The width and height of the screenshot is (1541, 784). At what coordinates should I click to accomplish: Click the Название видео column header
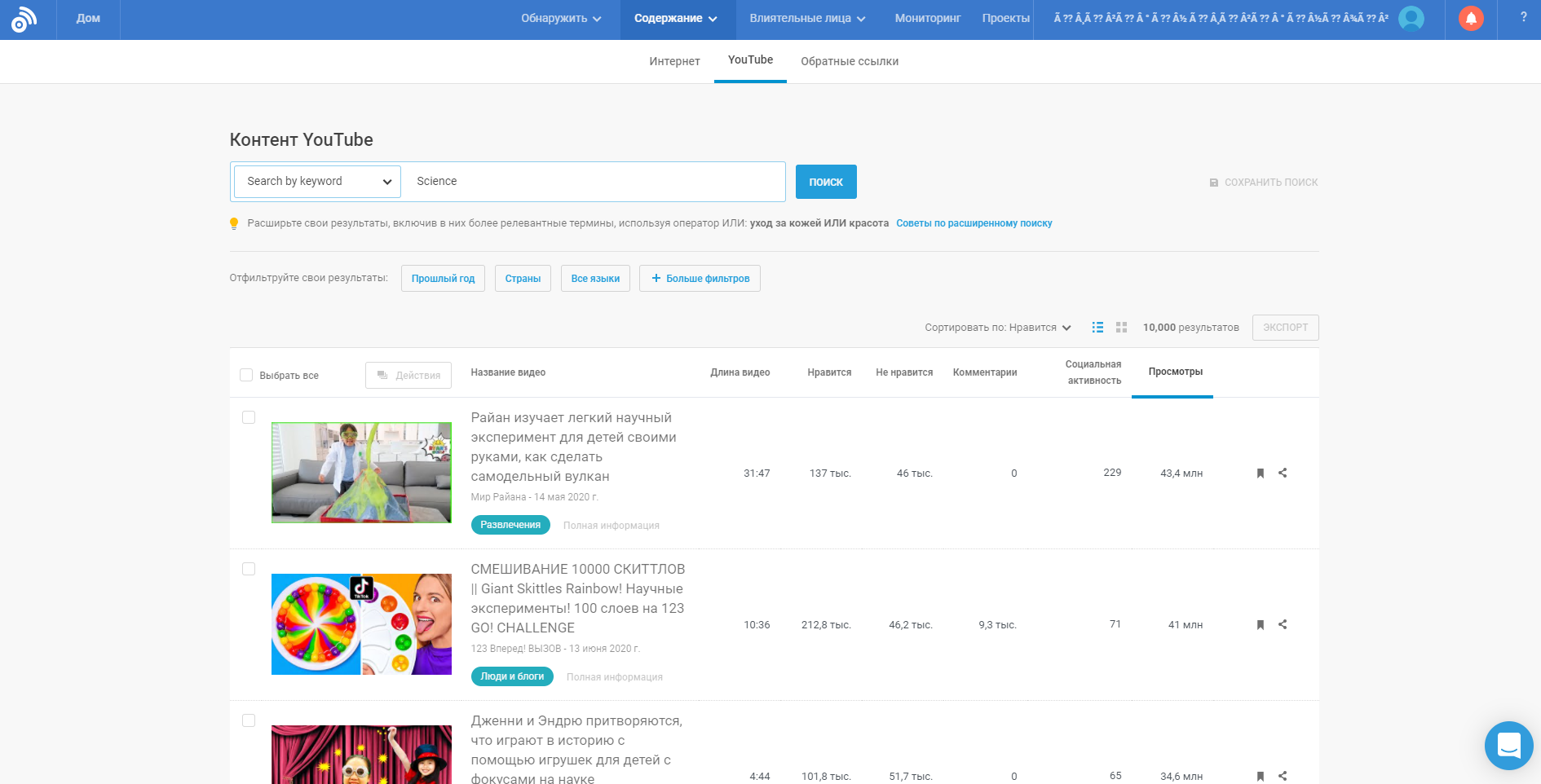(x=508, y=372)
